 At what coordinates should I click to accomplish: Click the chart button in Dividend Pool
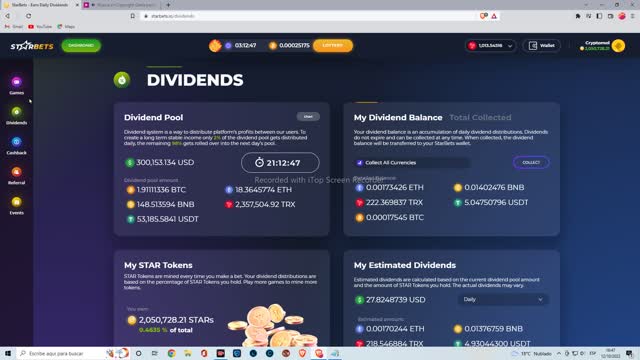[308, 117]
